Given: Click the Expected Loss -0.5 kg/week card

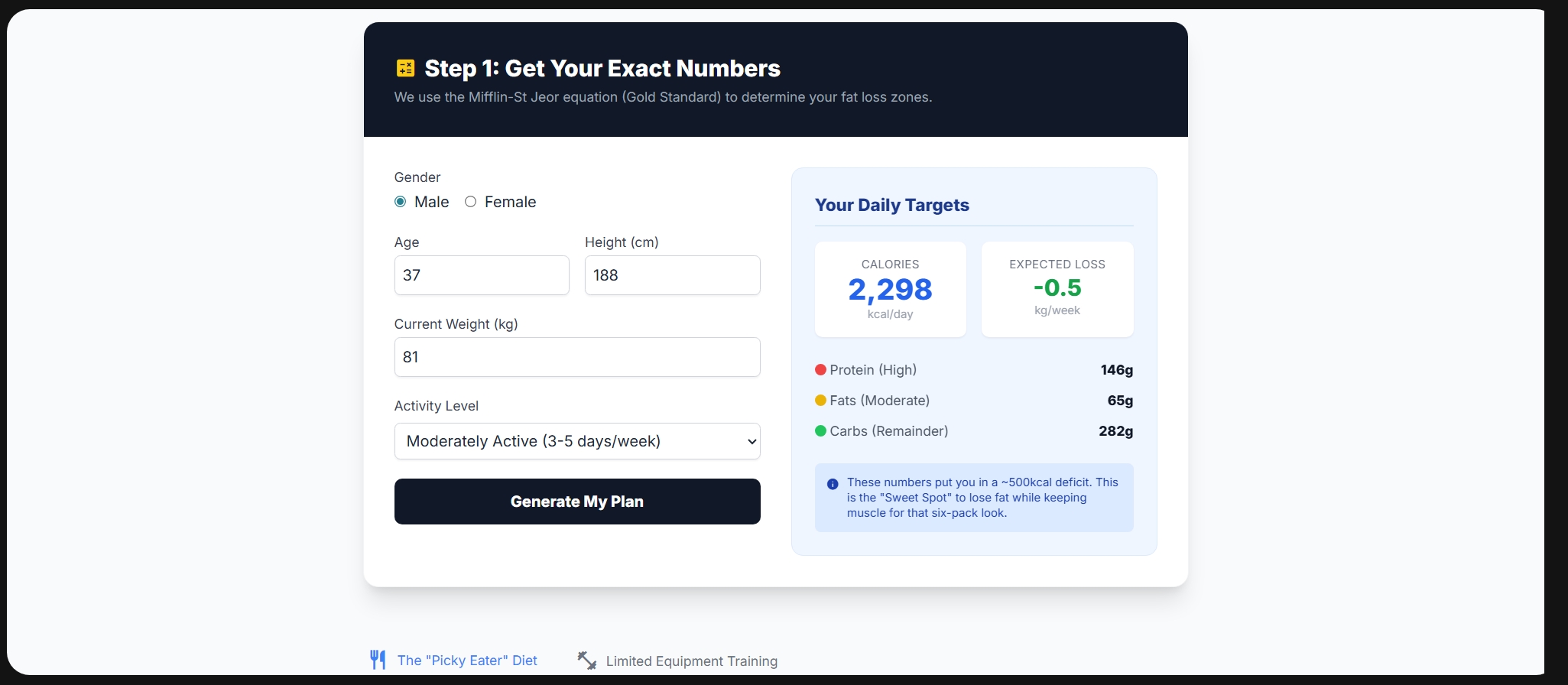Looking at the screenshot, I should 1057,289.
